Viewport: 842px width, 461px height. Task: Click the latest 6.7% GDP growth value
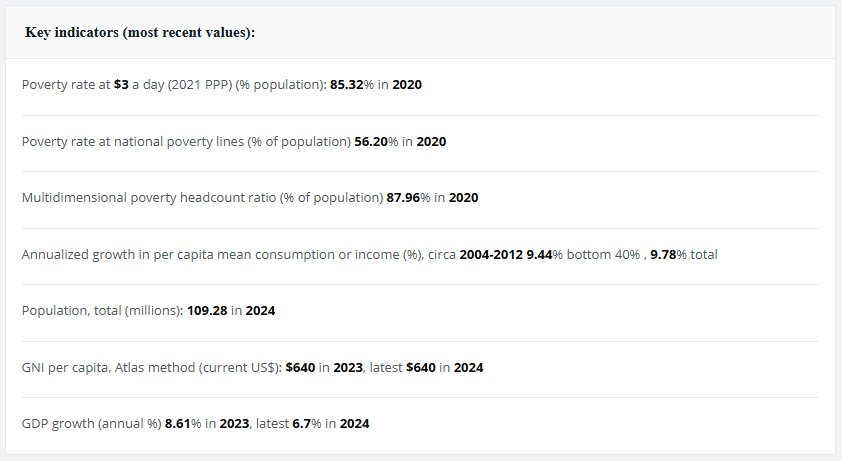(x=303, y=423)
